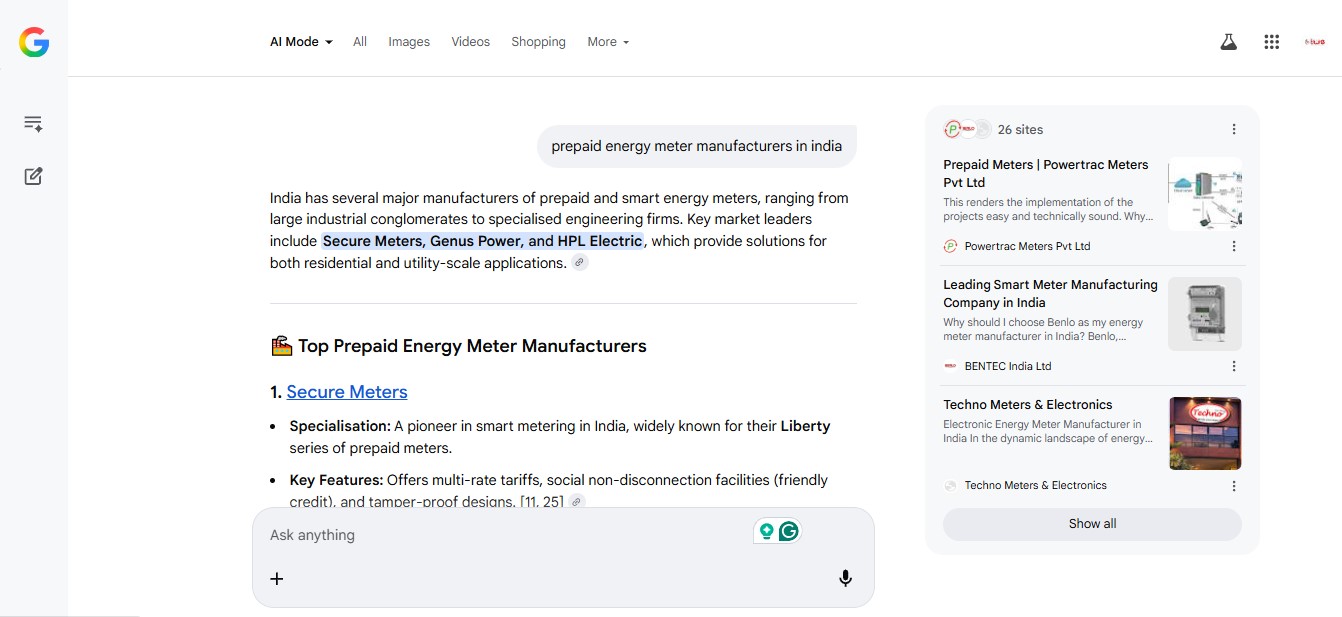Click source name 'Powertrac Meters Pvt Ltd'

(x=1027, y=246)
